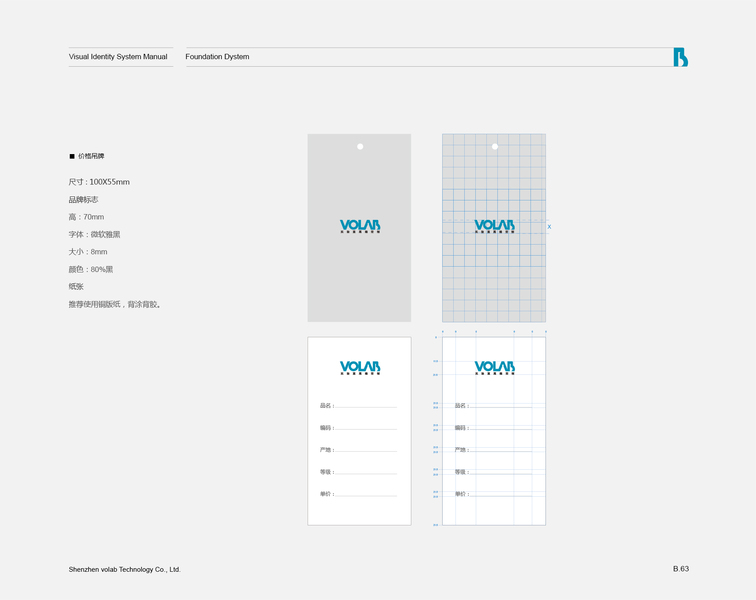Click 'Shenzhen volab Technology Co., Ltd.' footer

point(124,570)
